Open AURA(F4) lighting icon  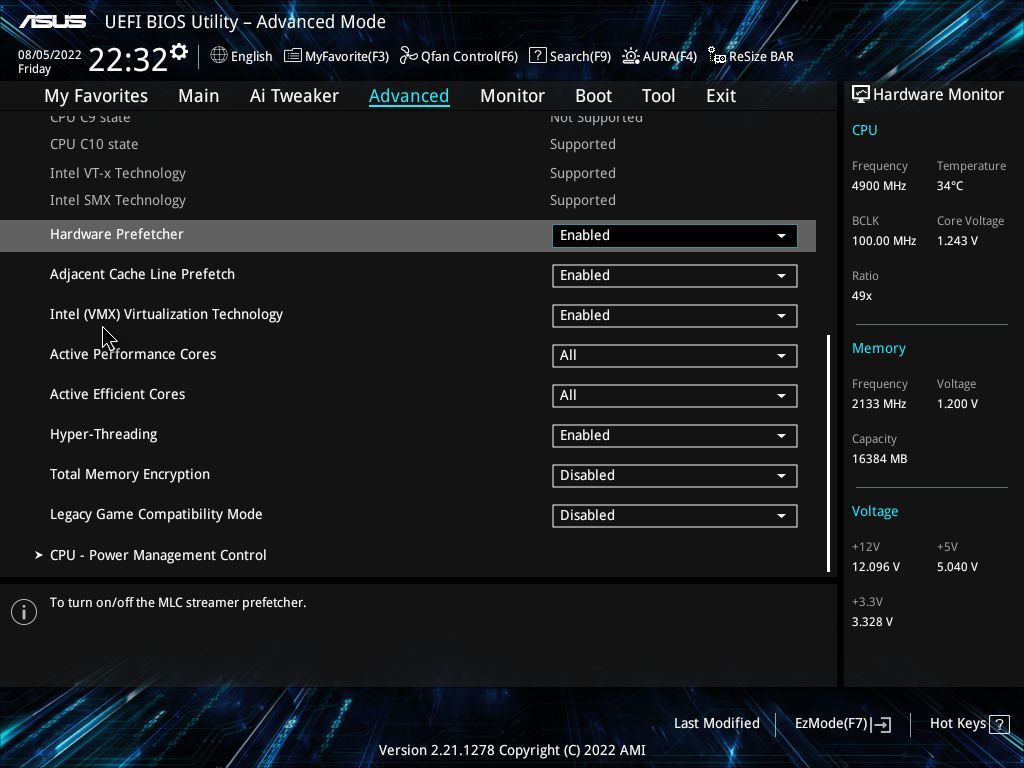(x=630, y=56)
